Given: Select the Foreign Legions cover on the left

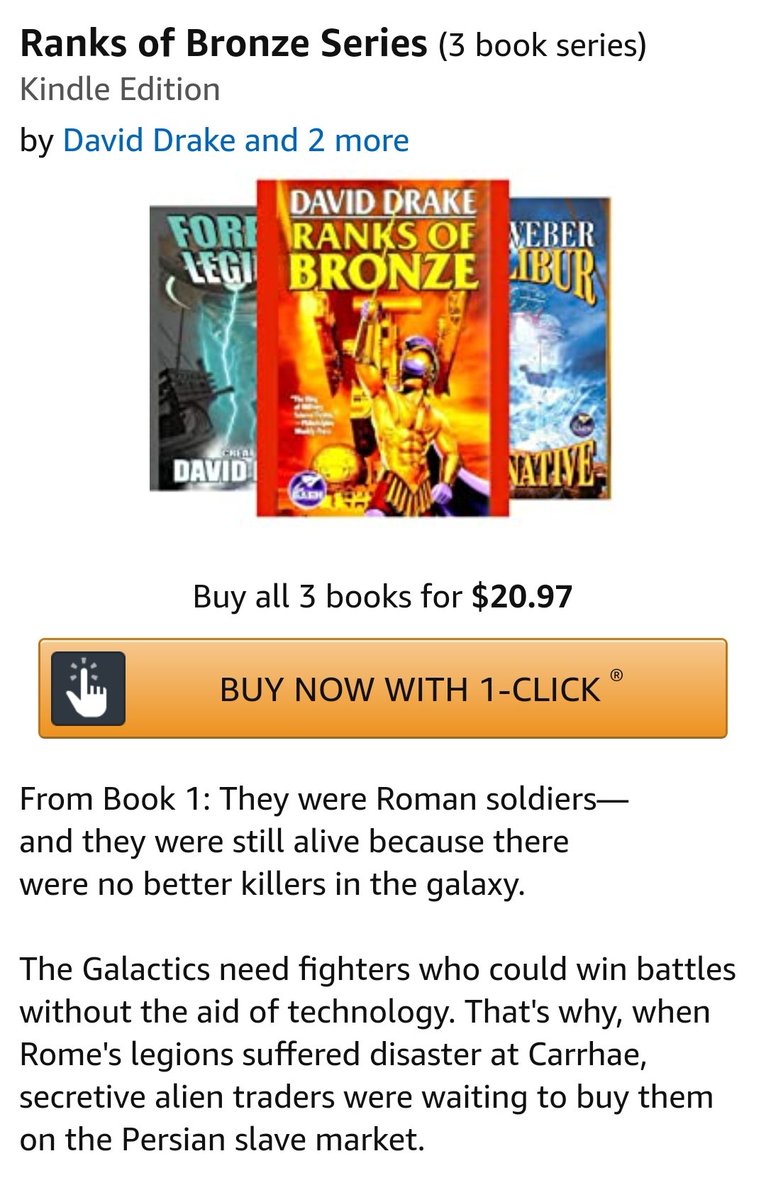Looking at the screenshot, I should coord(203,348).
